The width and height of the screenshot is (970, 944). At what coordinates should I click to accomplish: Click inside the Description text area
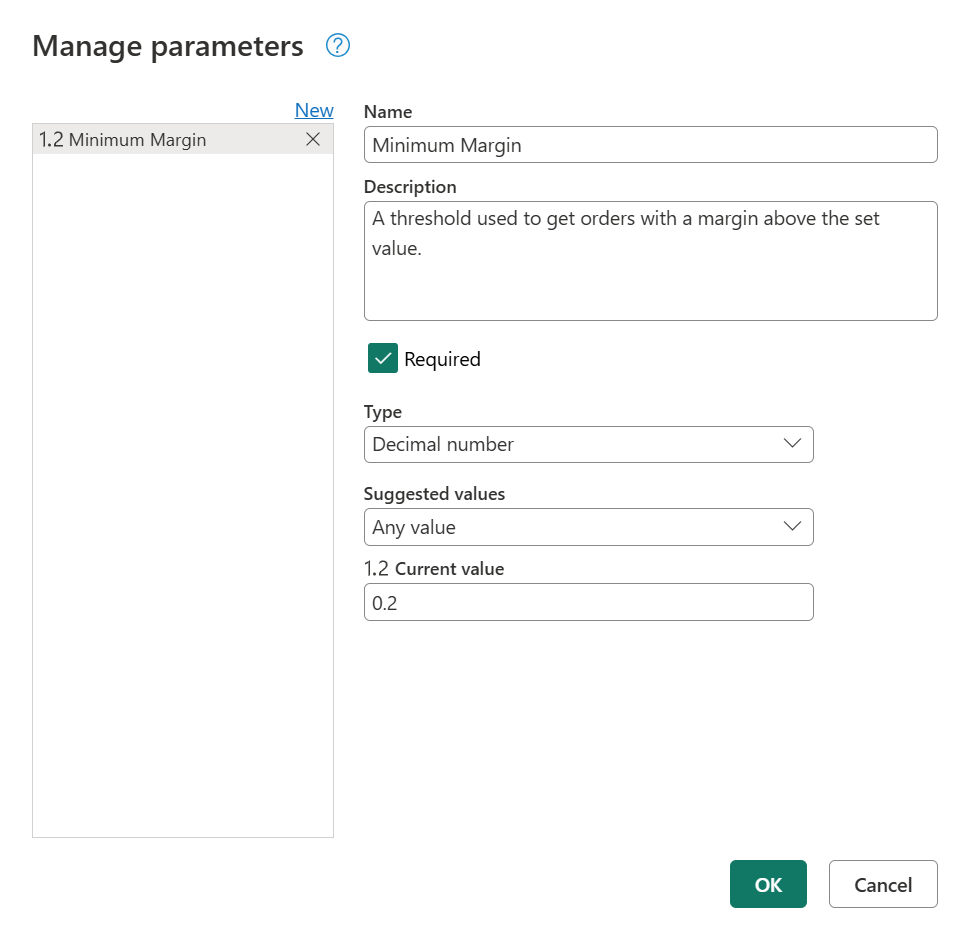pos(650,260)
